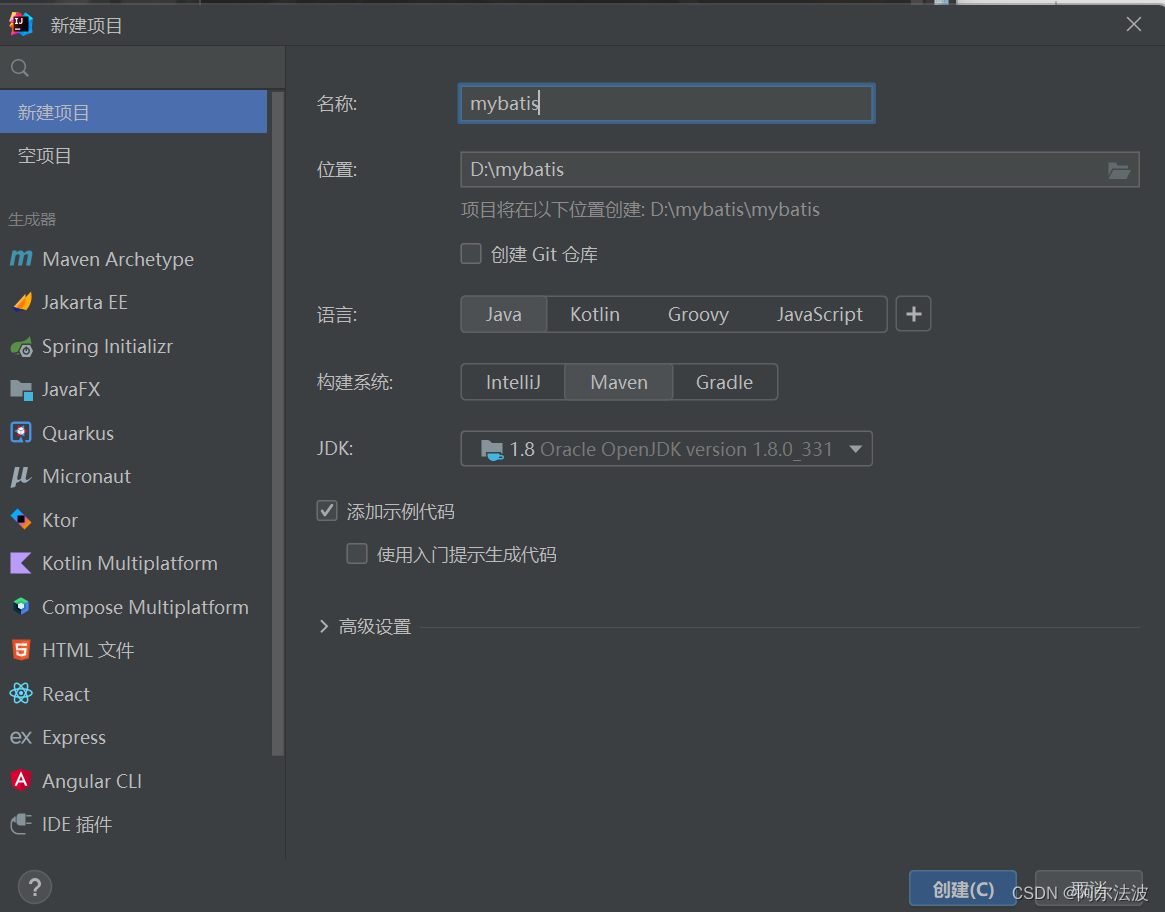This screenshot has height=912, width=1165.
Task: Select the New Project list item
Action: pos(134,112)
